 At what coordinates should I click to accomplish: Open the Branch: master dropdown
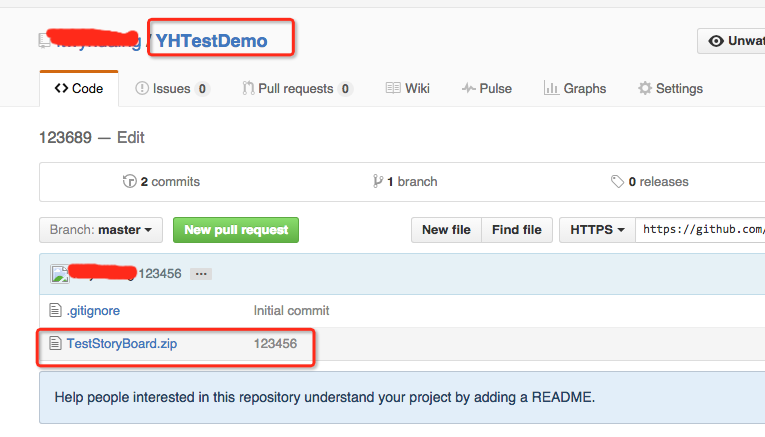(x=101, y=230)
